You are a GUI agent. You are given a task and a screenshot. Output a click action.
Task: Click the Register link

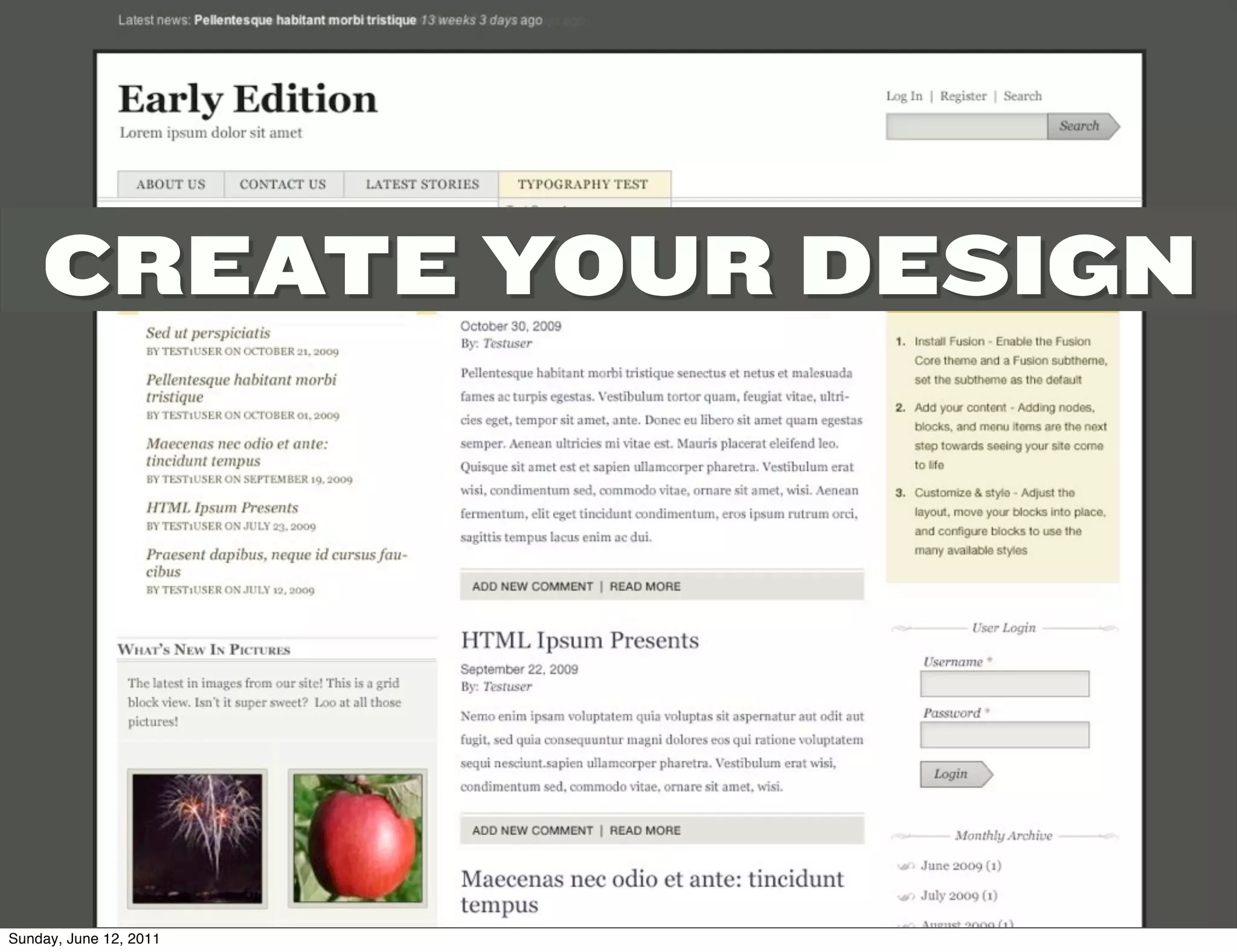963,96
